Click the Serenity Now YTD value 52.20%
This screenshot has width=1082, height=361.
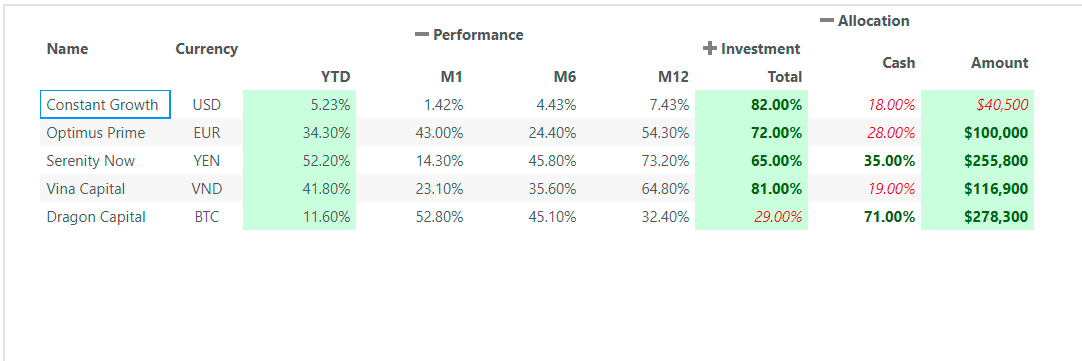click(x=299, y=161)
